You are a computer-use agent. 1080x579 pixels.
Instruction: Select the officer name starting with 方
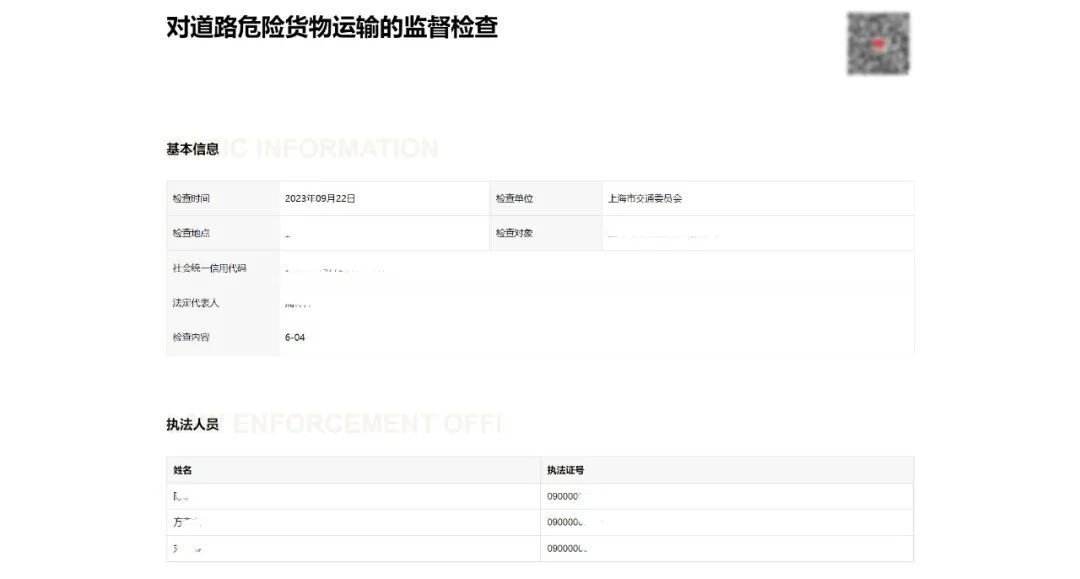187,522
